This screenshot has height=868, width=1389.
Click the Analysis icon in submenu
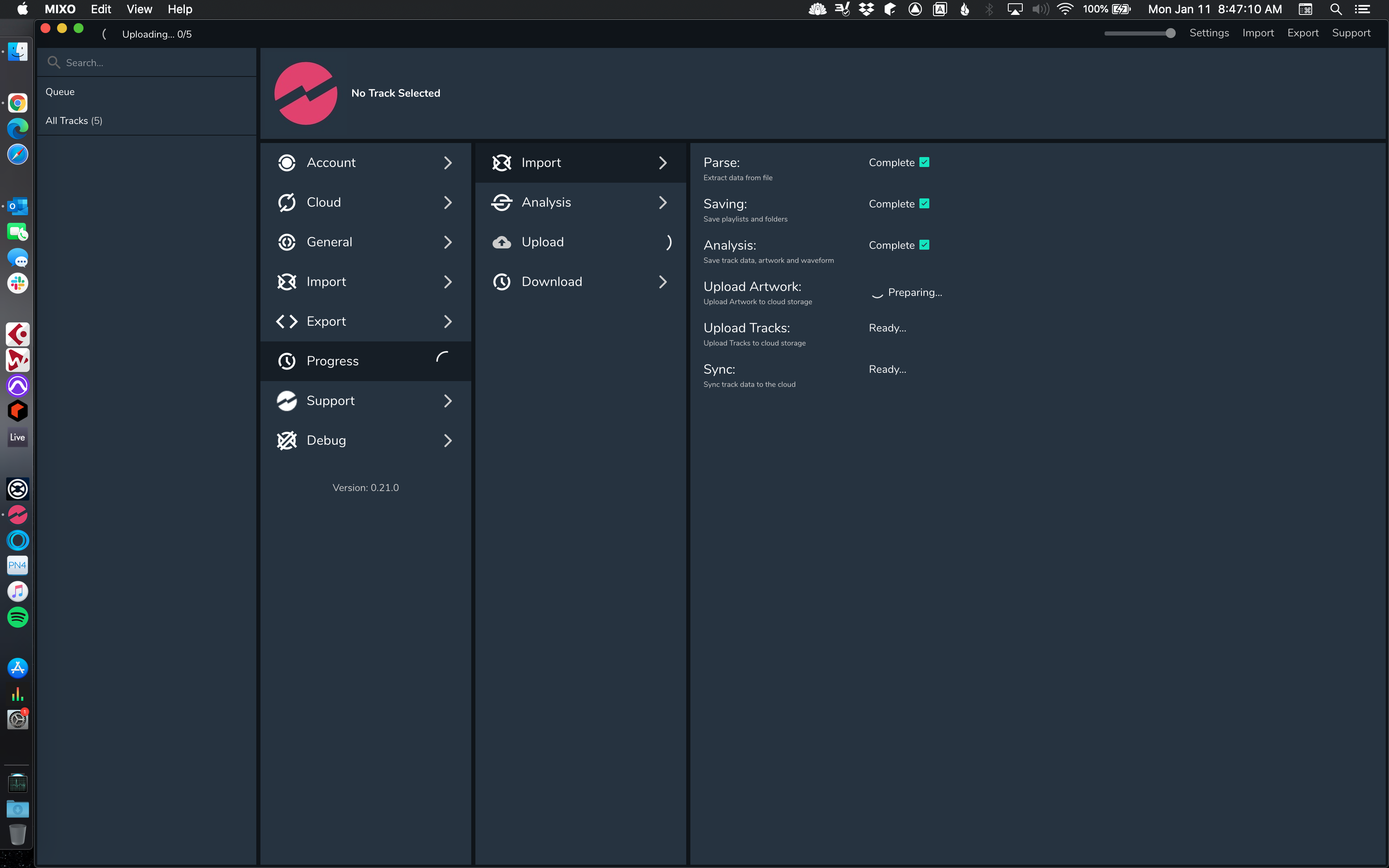tap(501, 203)
